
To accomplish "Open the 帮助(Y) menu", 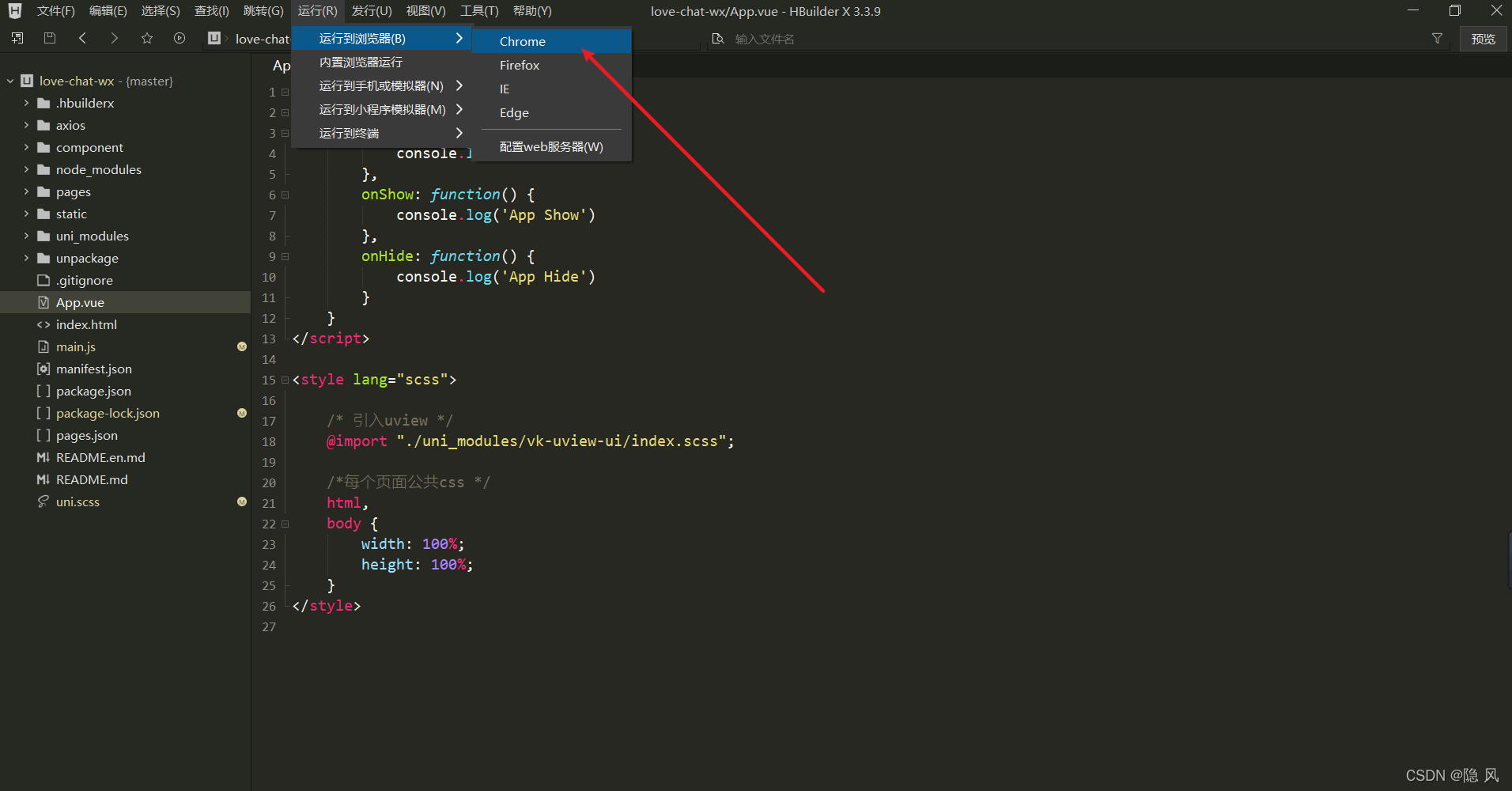I will pyautogui.click(x=532, y=11).
